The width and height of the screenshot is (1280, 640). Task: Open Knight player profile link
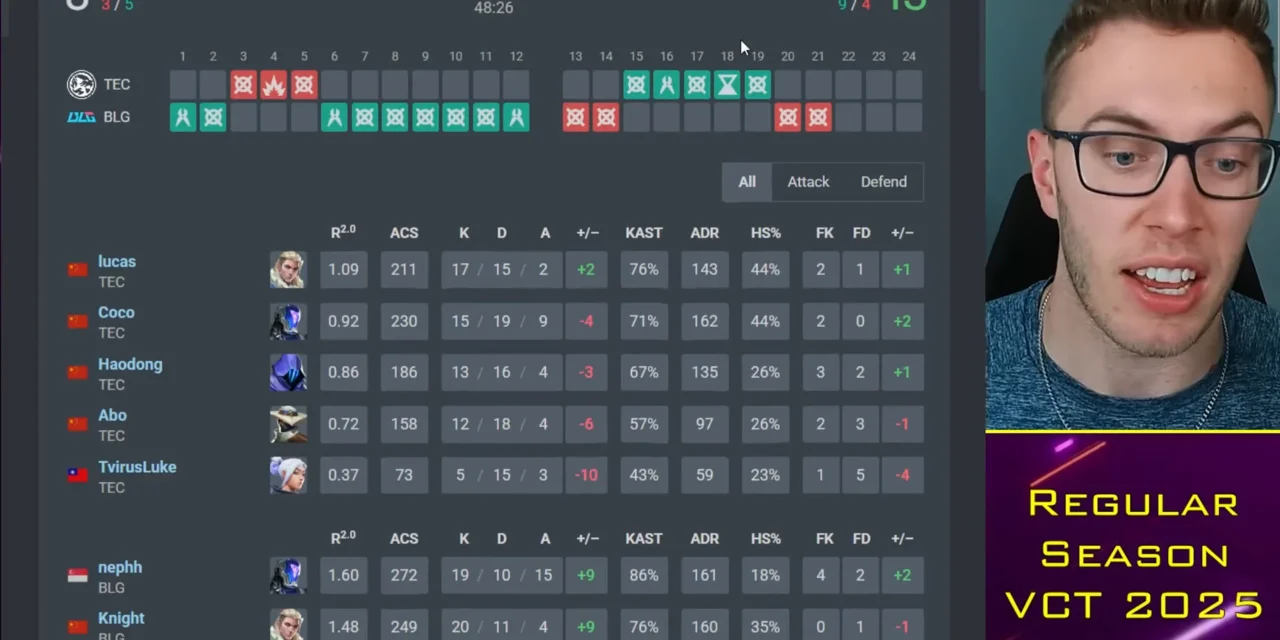pyautogui.click(x=121, y=619)
